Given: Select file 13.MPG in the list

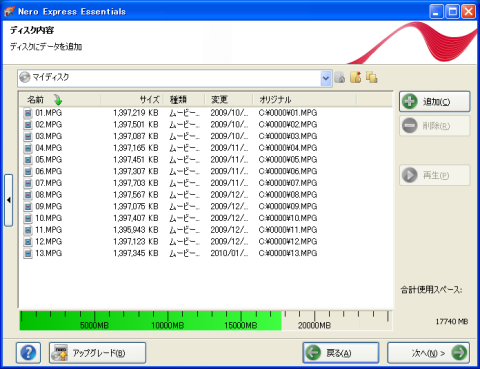Looking at the screenshot, I should coord(49,253).
